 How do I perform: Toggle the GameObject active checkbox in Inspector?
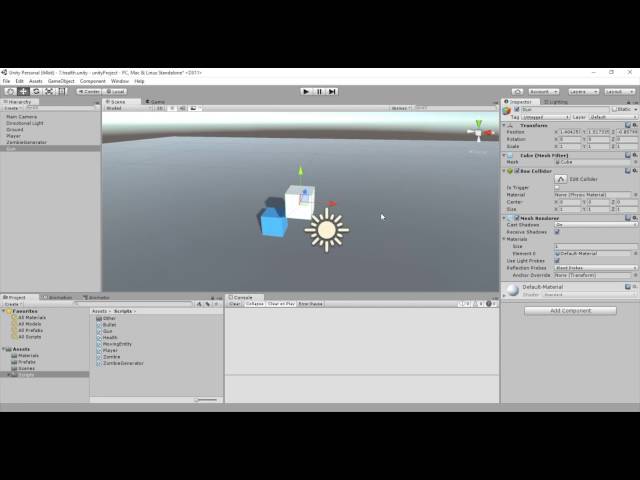click(517, 109)
